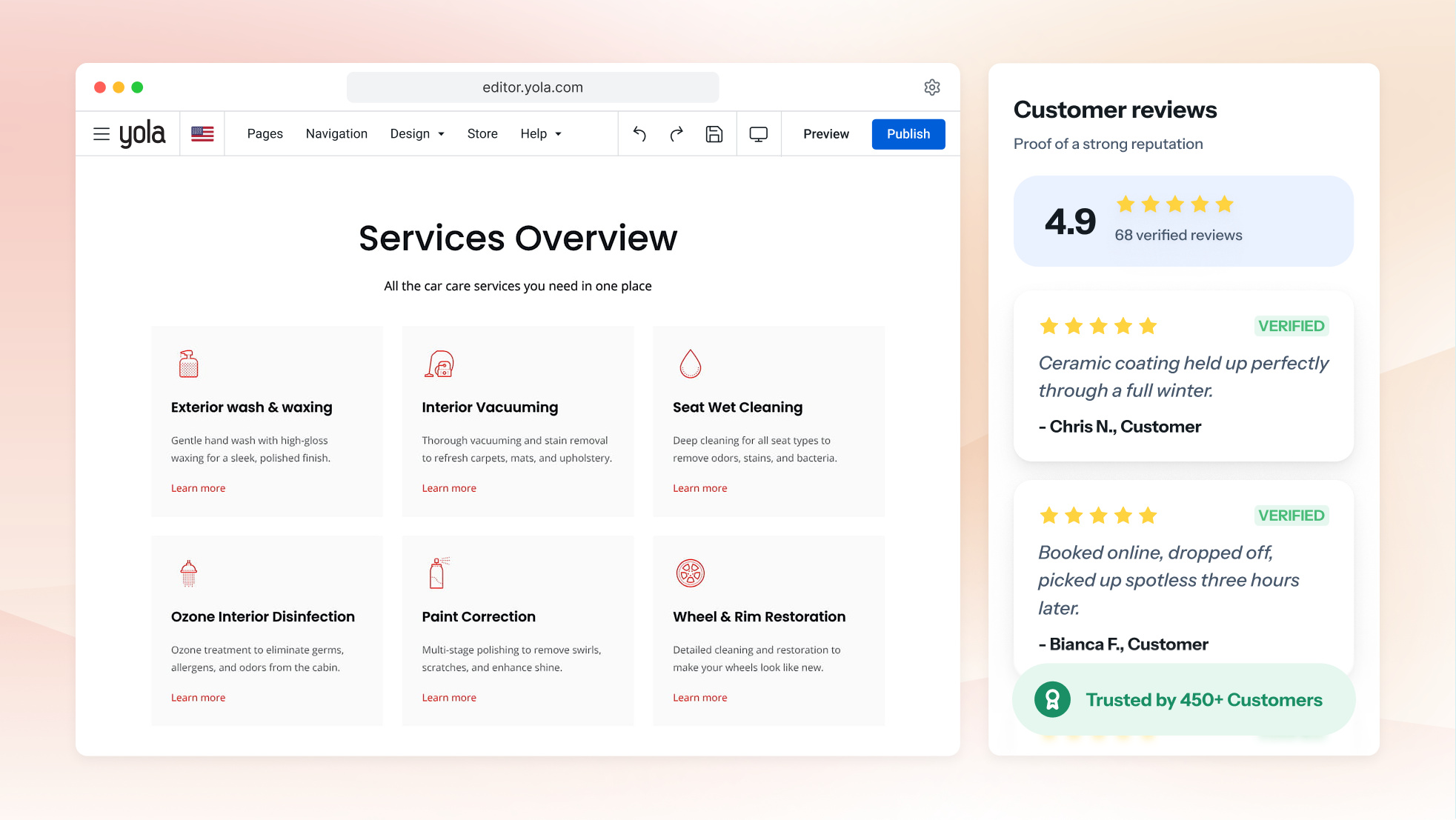Select the 'All the car care services' subtitle
Screen dimensions: 1456x820
coord(518,286)
